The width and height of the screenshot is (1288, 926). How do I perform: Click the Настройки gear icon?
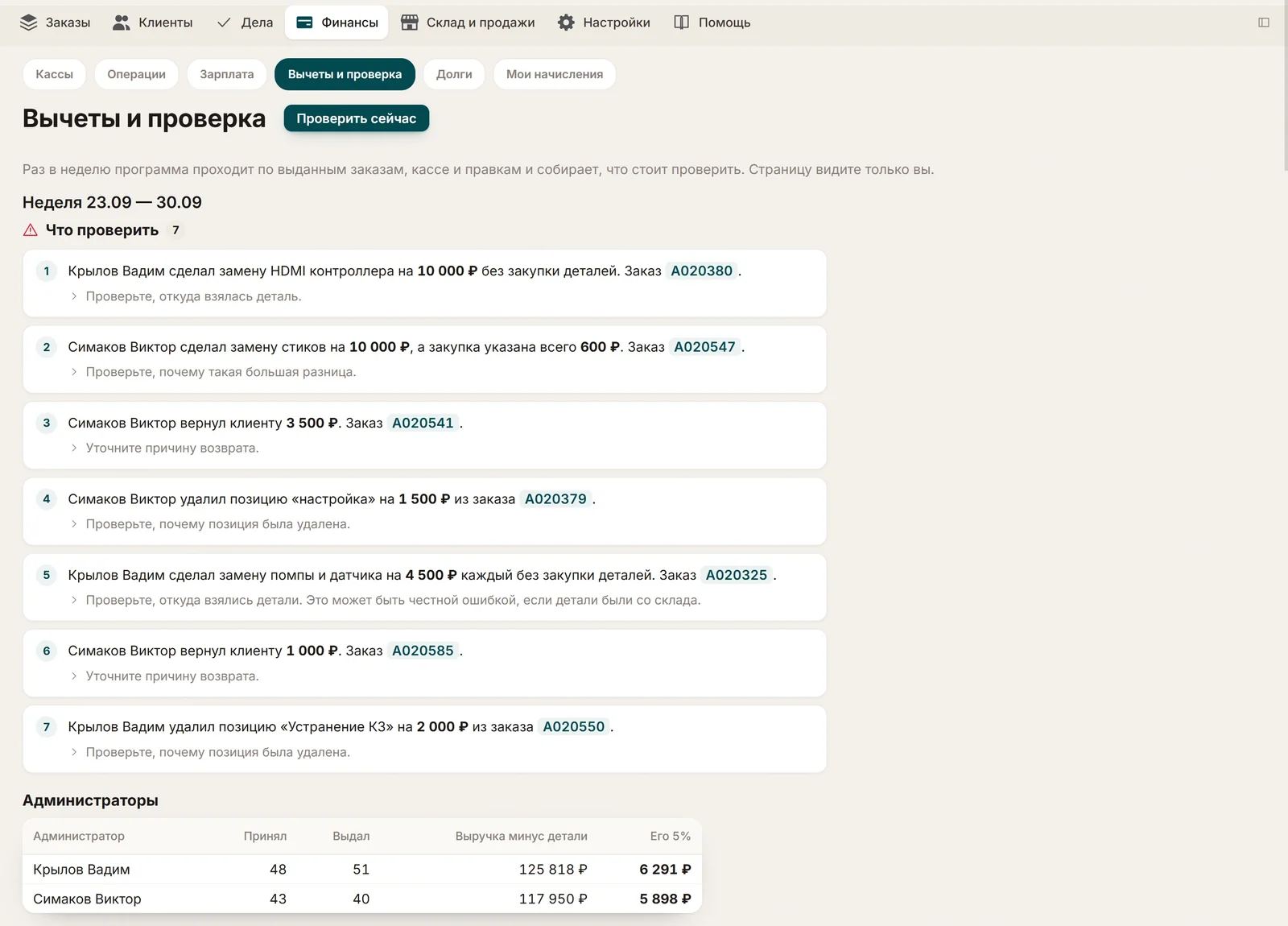tap(567, 23)
